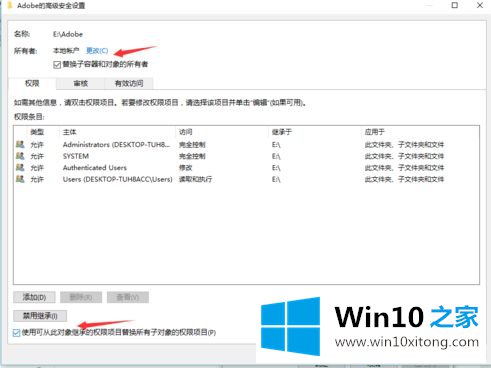Click the greyed-out 删除(R) button
The image size is (491, 368).
(x=81, y=297)
